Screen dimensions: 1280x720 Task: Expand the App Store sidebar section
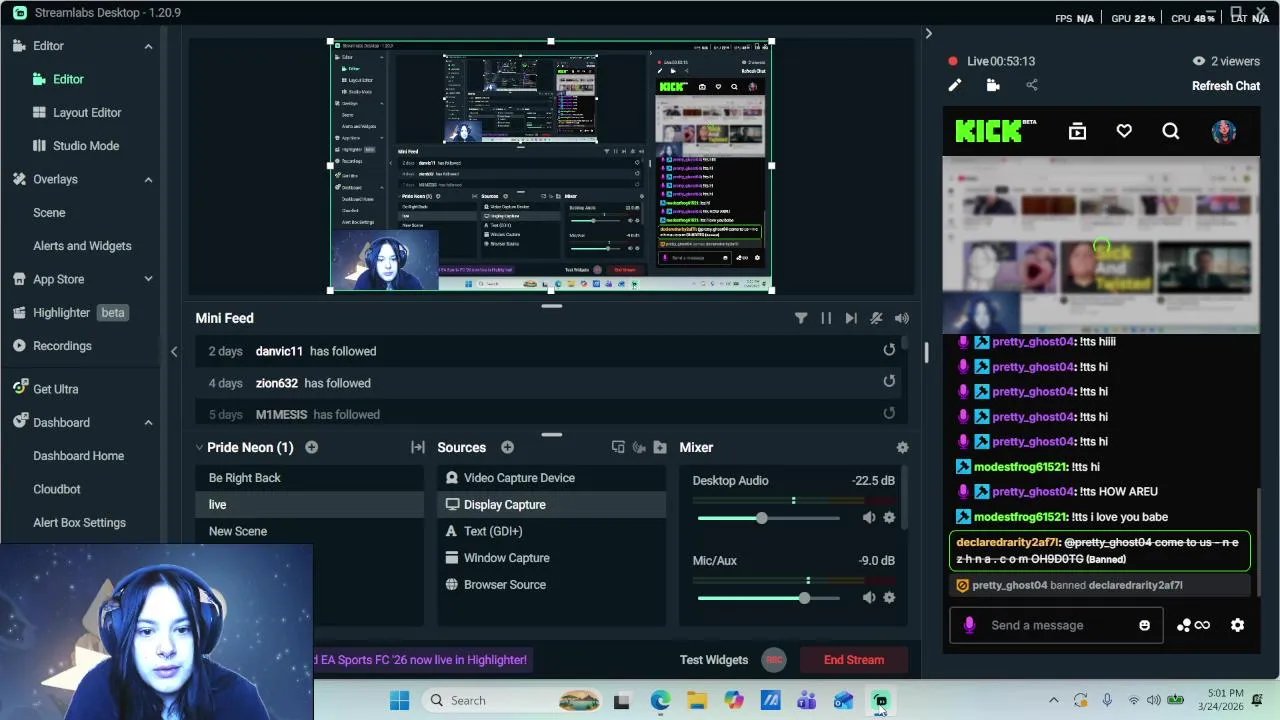click(x=148, y=279)
